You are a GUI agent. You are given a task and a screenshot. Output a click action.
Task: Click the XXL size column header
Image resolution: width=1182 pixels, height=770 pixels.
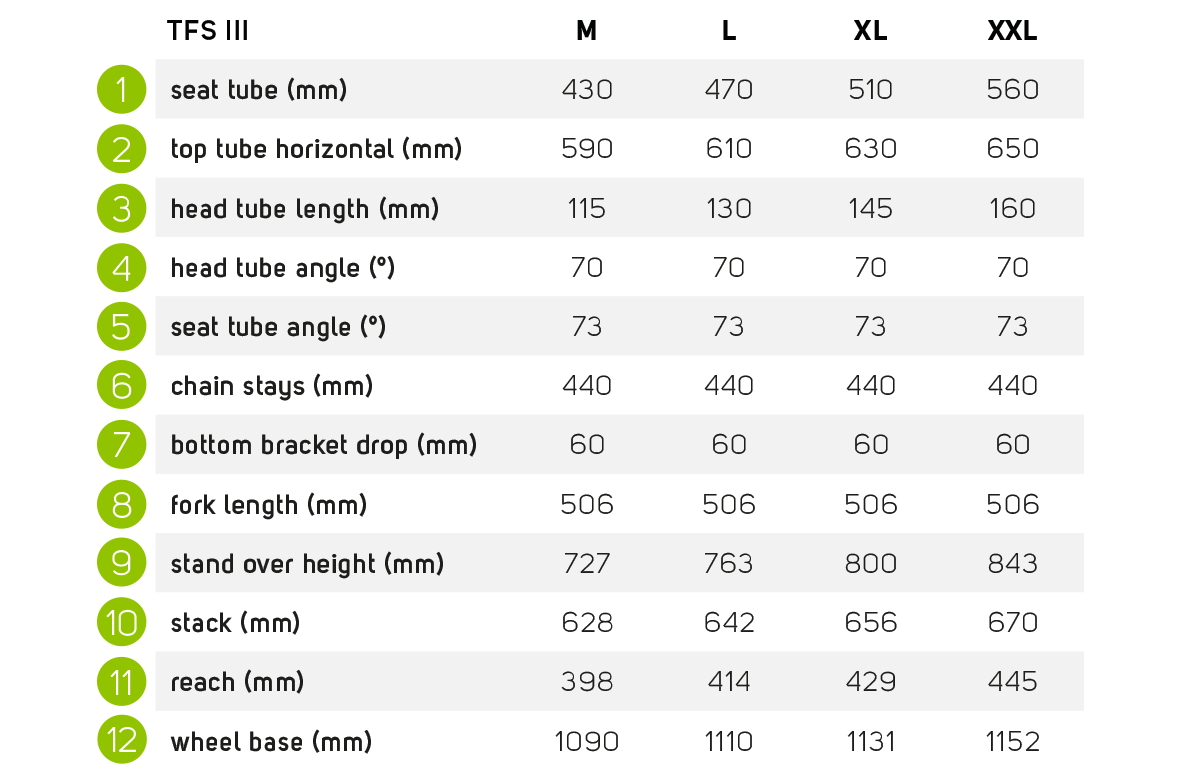pos(1012,31)
